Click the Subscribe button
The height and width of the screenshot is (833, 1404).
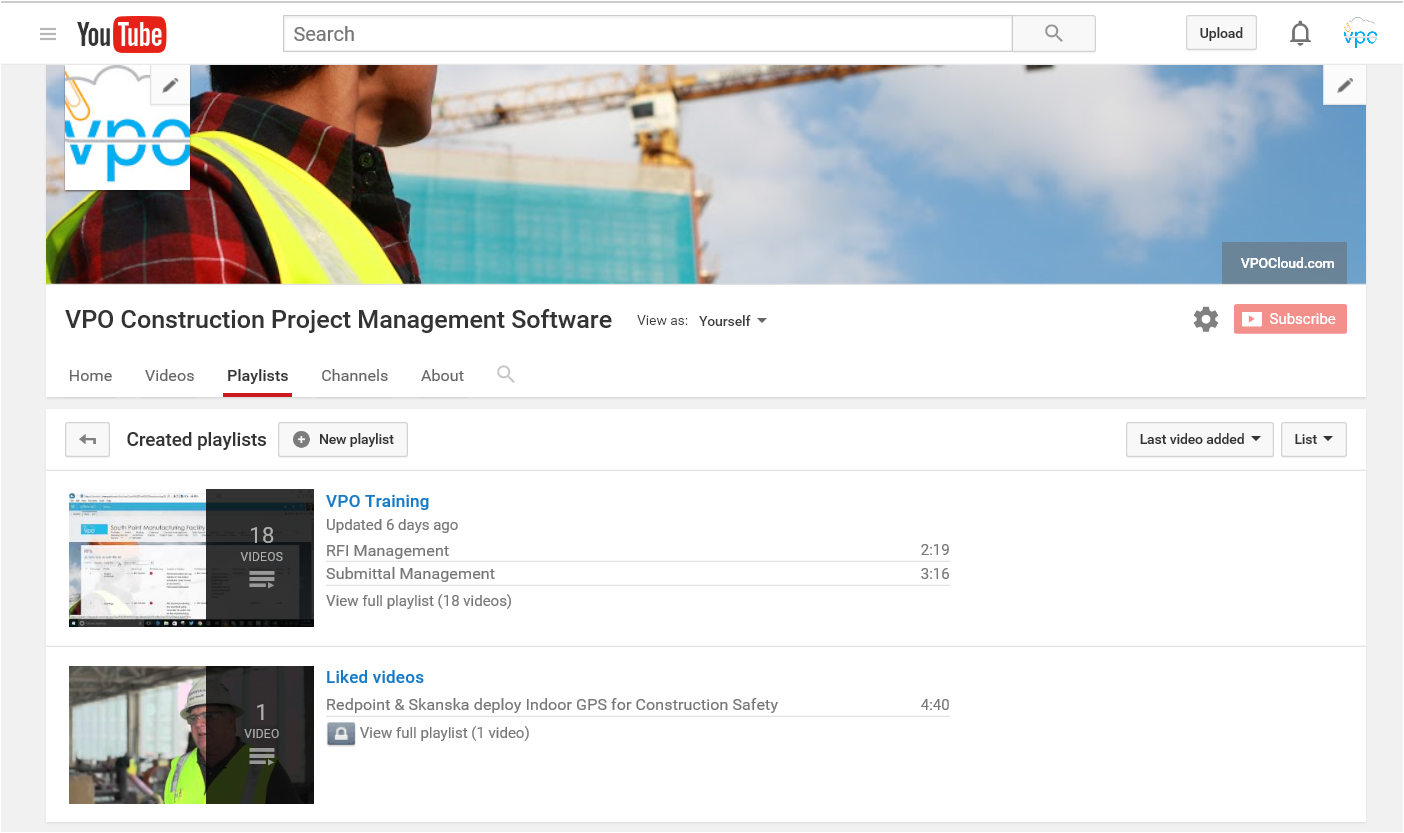pos(1290,318)
